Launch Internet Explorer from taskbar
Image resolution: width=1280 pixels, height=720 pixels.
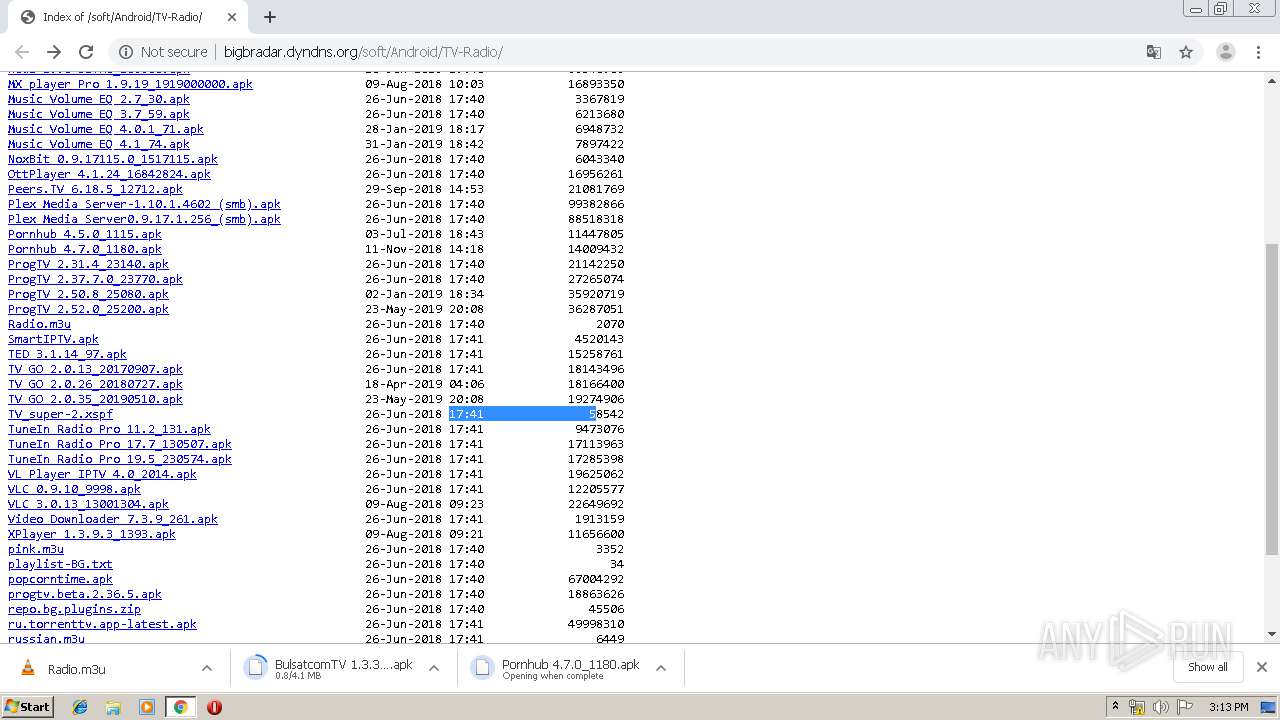click(80, 707)
